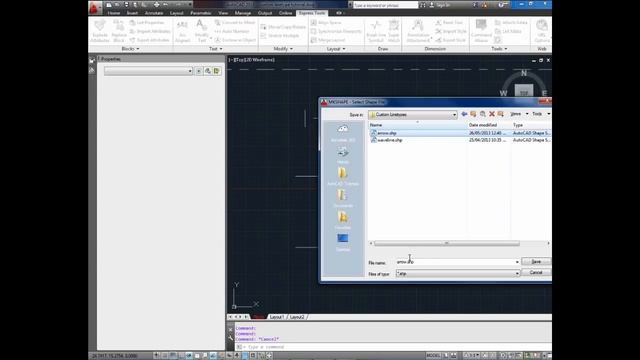Screen dimensions: 640x360
Task: Click the horizontal scrollbar in the file list
Action: coord(447,243)
